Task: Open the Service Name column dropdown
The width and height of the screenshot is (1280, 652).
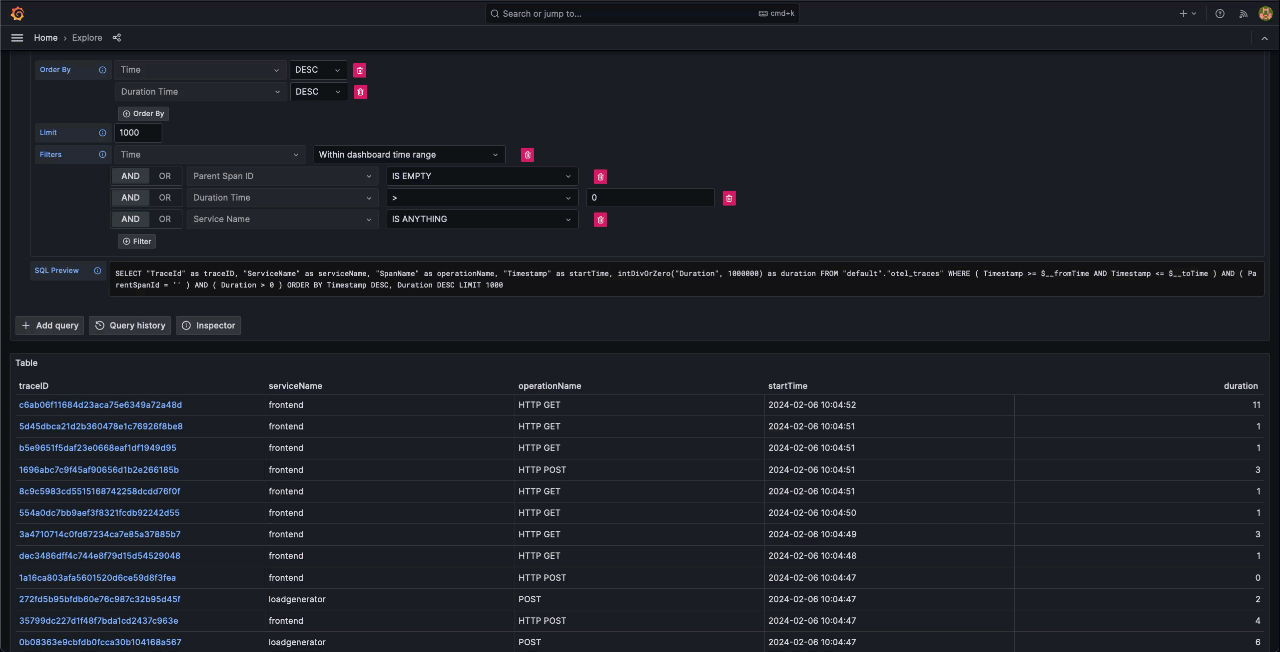Action: (281, 219)
